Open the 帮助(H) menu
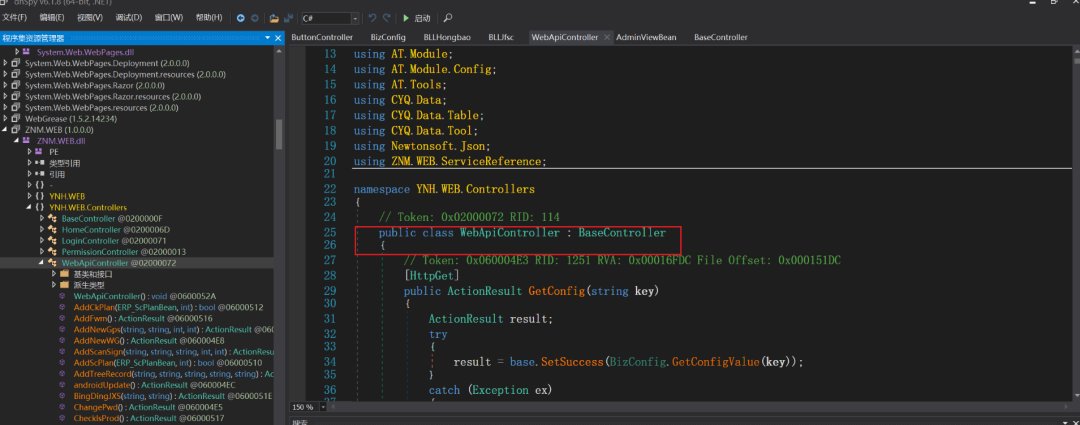The width and height of the screenshot is (1080, 425). [x=209, y=17]
